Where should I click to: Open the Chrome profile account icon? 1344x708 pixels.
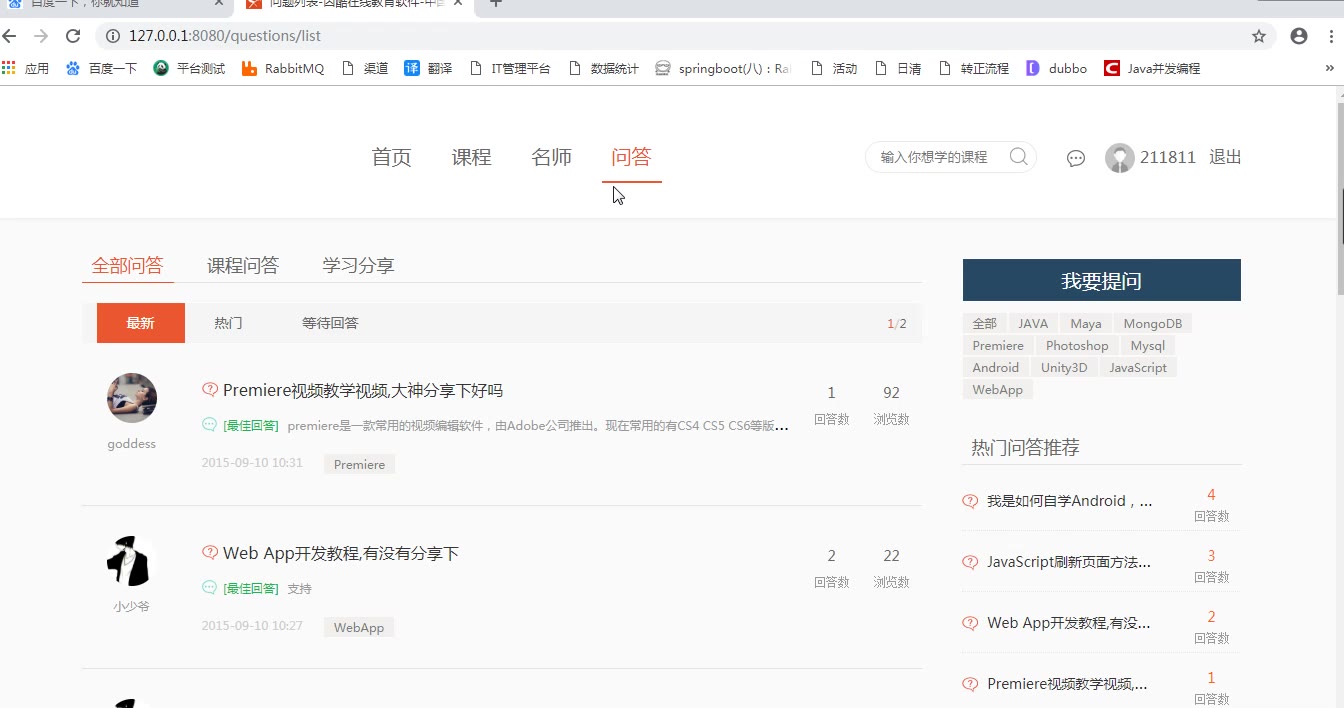(1299, 36)
